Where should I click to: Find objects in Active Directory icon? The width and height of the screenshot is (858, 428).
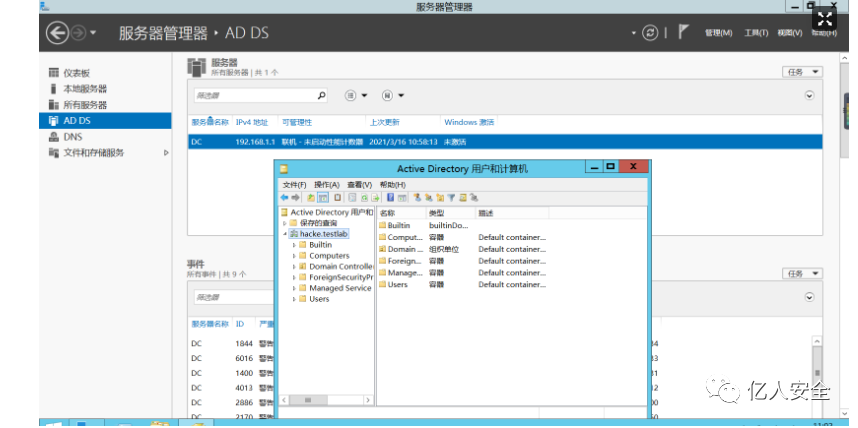[463, 198]
